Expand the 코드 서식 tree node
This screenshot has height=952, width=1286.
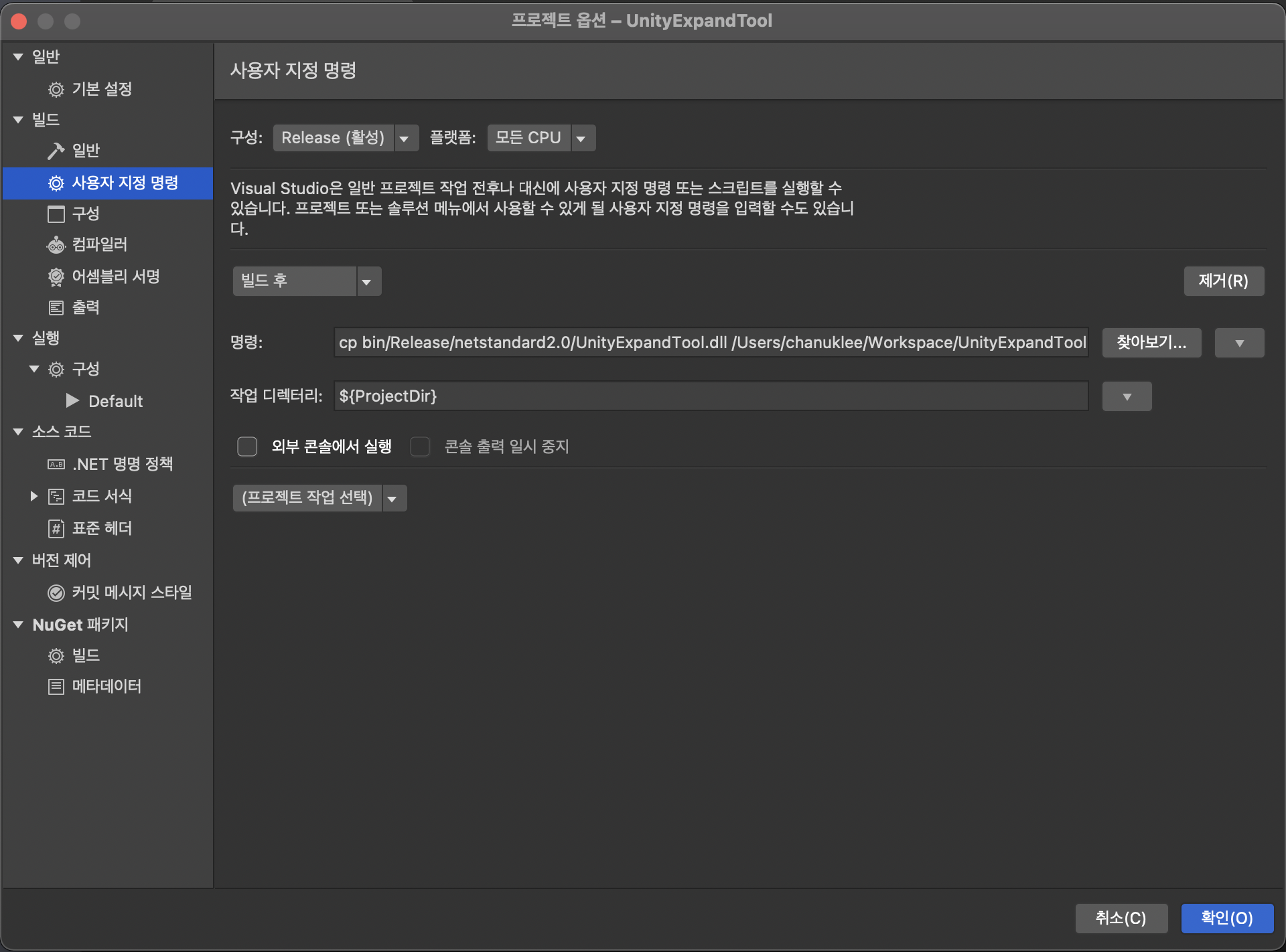click(33, 496)
